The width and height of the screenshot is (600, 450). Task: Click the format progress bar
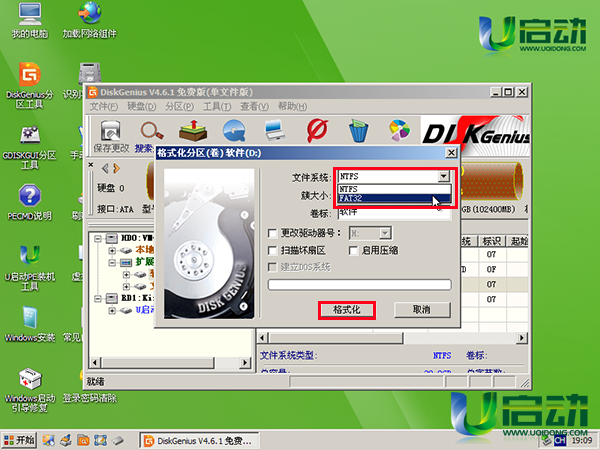pos(360,285)
